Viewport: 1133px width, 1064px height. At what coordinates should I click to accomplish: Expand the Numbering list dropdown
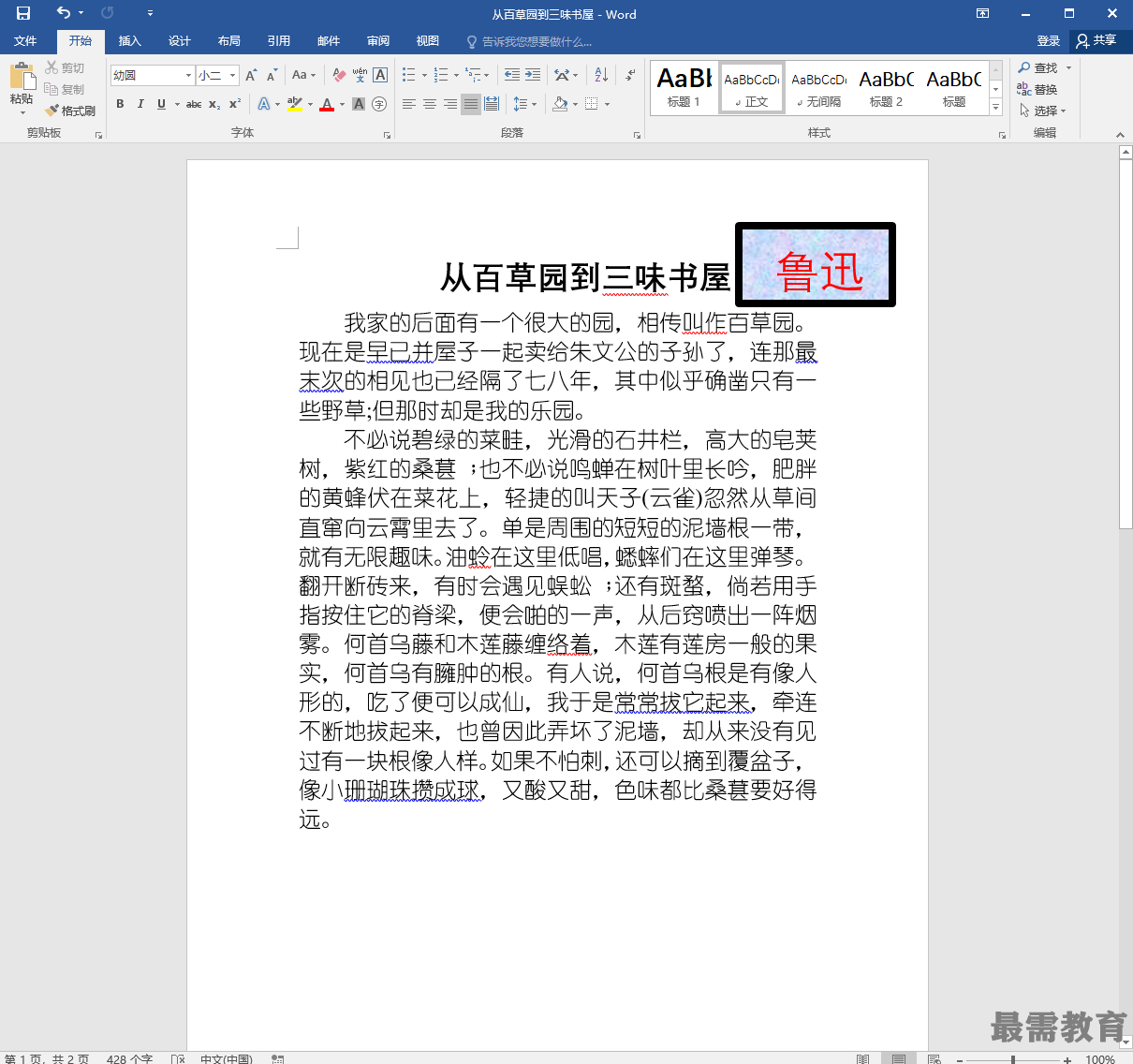coord(456,75)
